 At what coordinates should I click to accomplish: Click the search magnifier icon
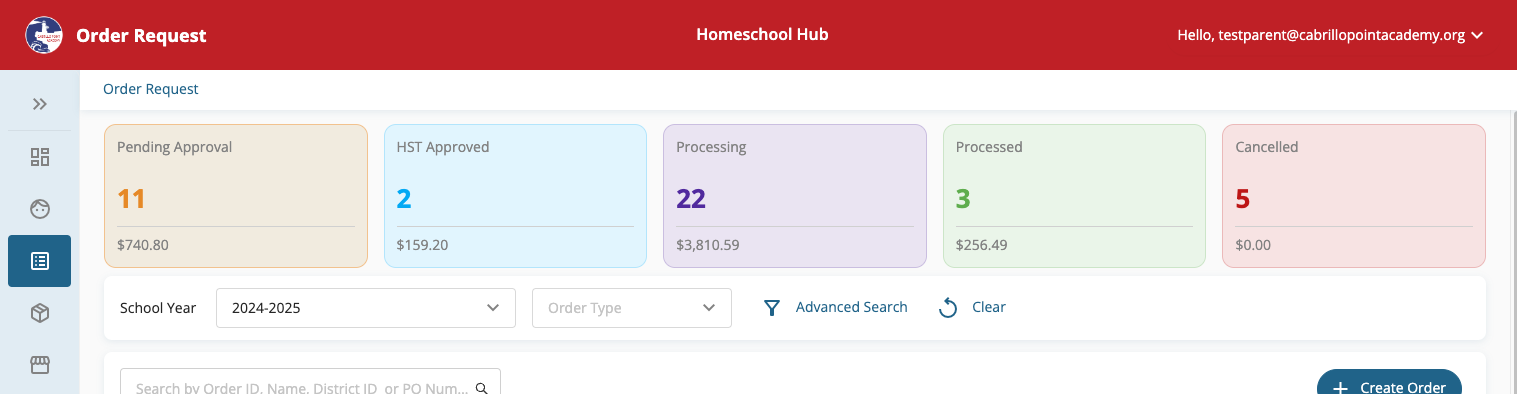[482, 388]
